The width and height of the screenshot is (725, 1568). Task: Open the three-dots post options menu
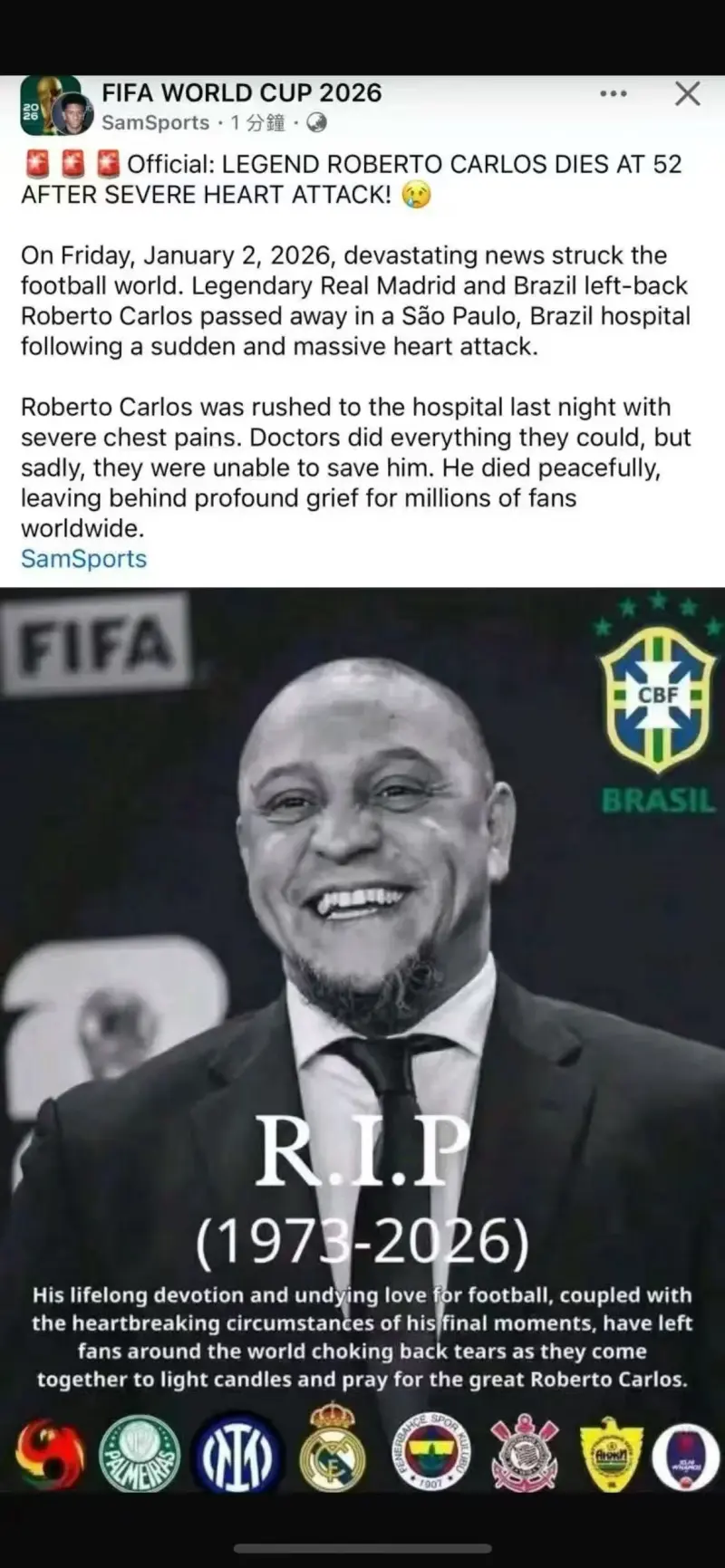click(x=613, y=93)
